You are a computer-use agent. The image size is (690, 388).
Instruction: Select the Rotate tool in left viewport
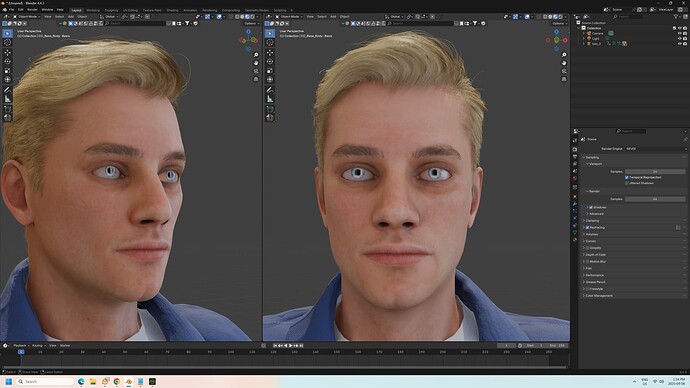[x=7, y=62]
